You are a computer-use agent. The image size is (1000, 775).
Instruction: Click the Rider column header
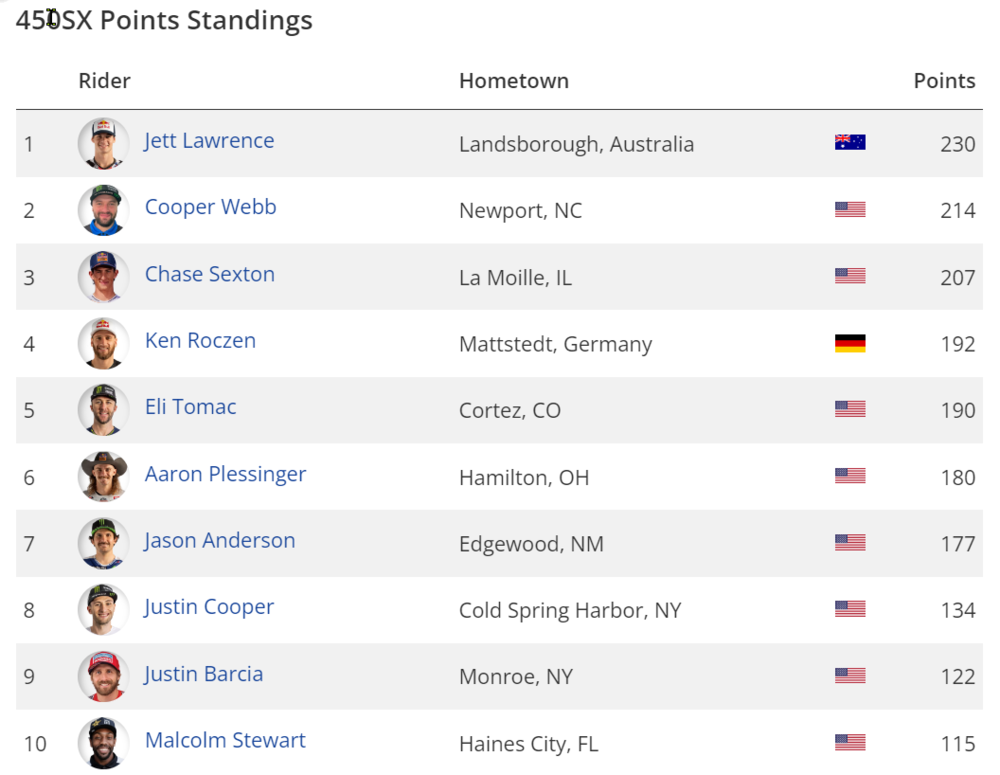(x=104, y=81)
